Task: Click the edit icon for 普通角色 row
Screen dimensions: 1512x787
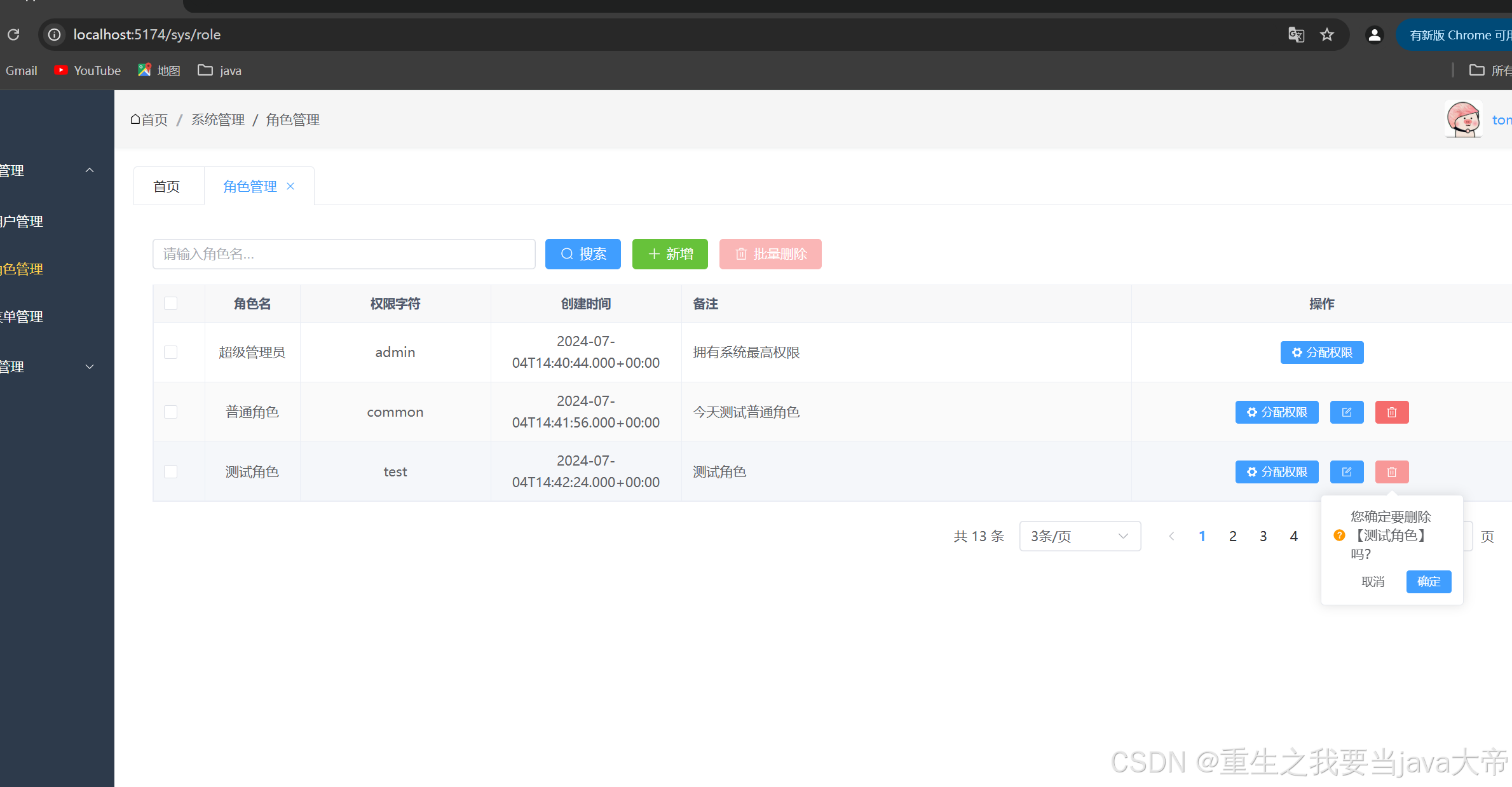Action: coord(1346,412)
